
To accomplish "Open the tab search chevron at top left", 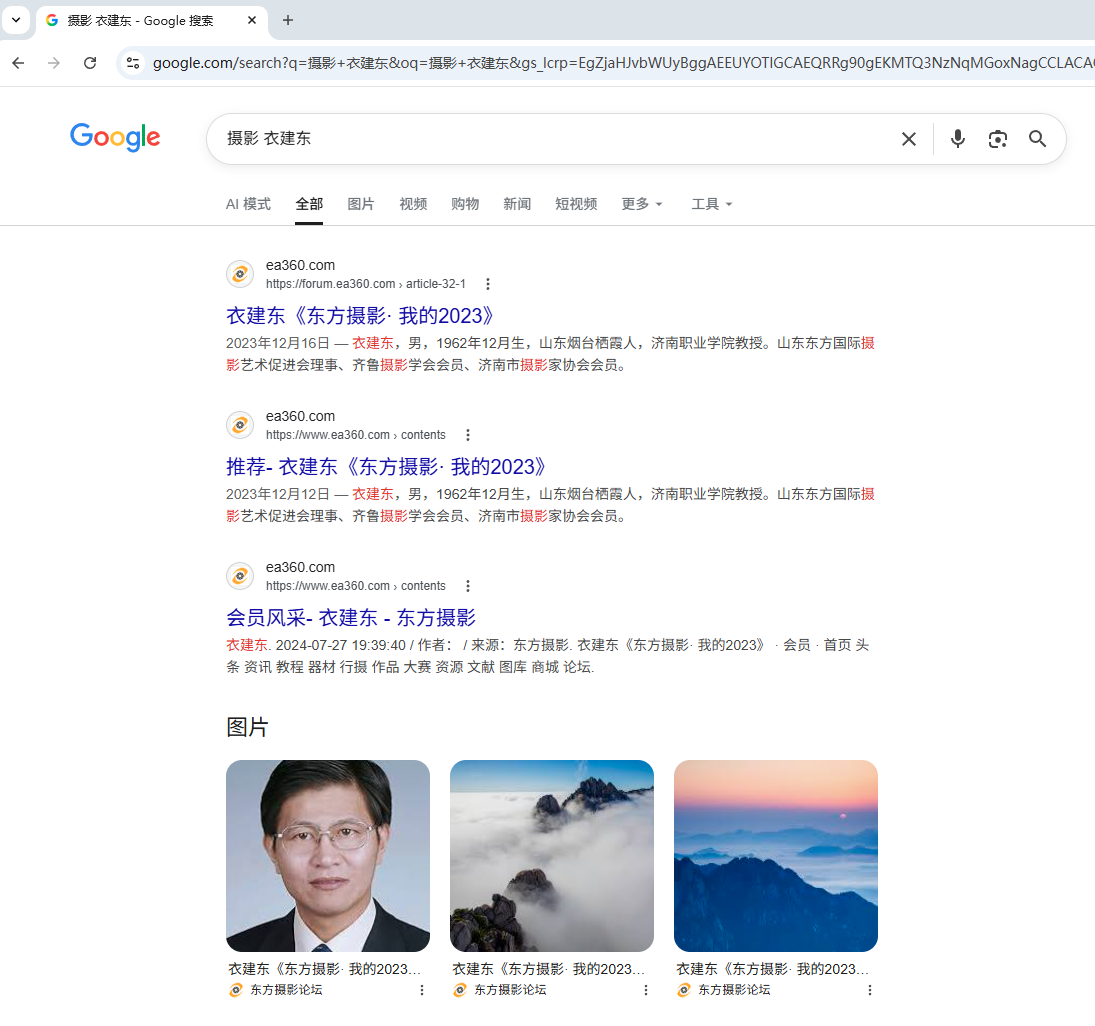I will click(15, 20).
